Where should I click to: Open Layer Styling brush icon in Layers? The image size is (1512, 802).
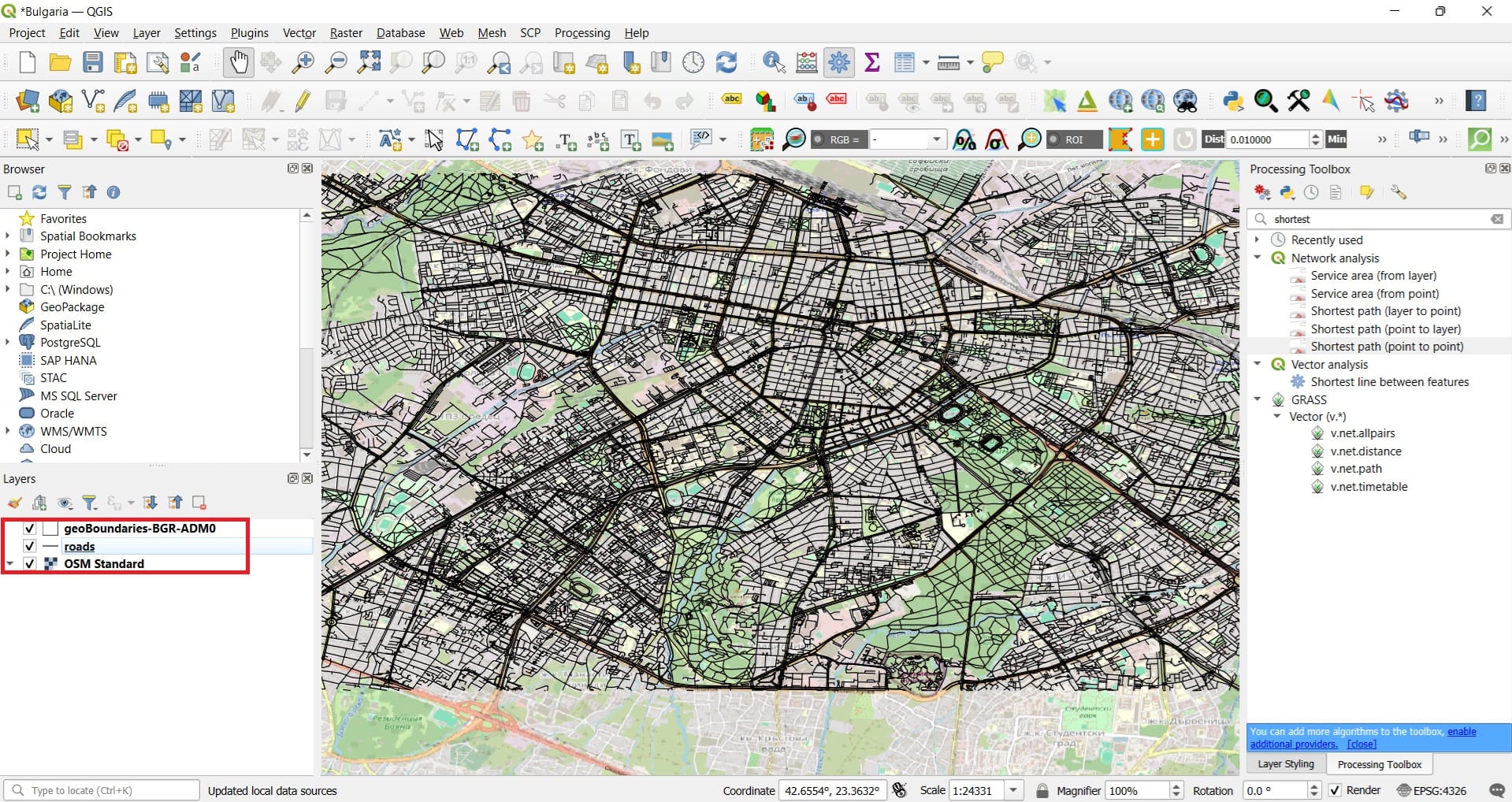(14, 503)
